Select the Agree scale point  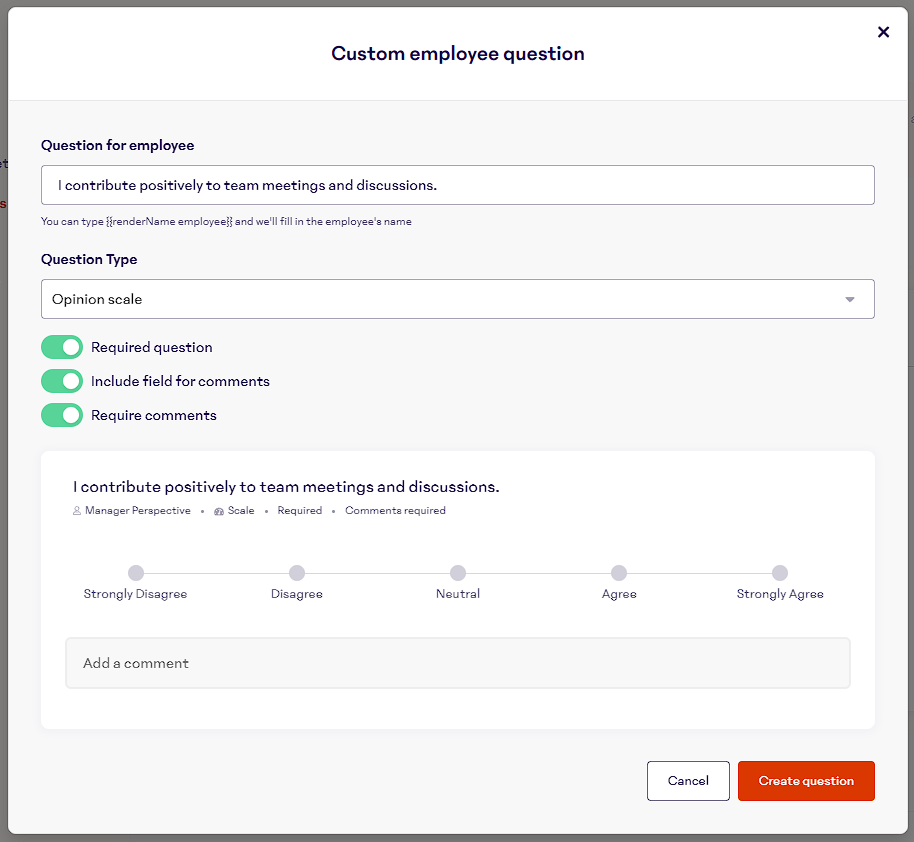tap(619, 573)
